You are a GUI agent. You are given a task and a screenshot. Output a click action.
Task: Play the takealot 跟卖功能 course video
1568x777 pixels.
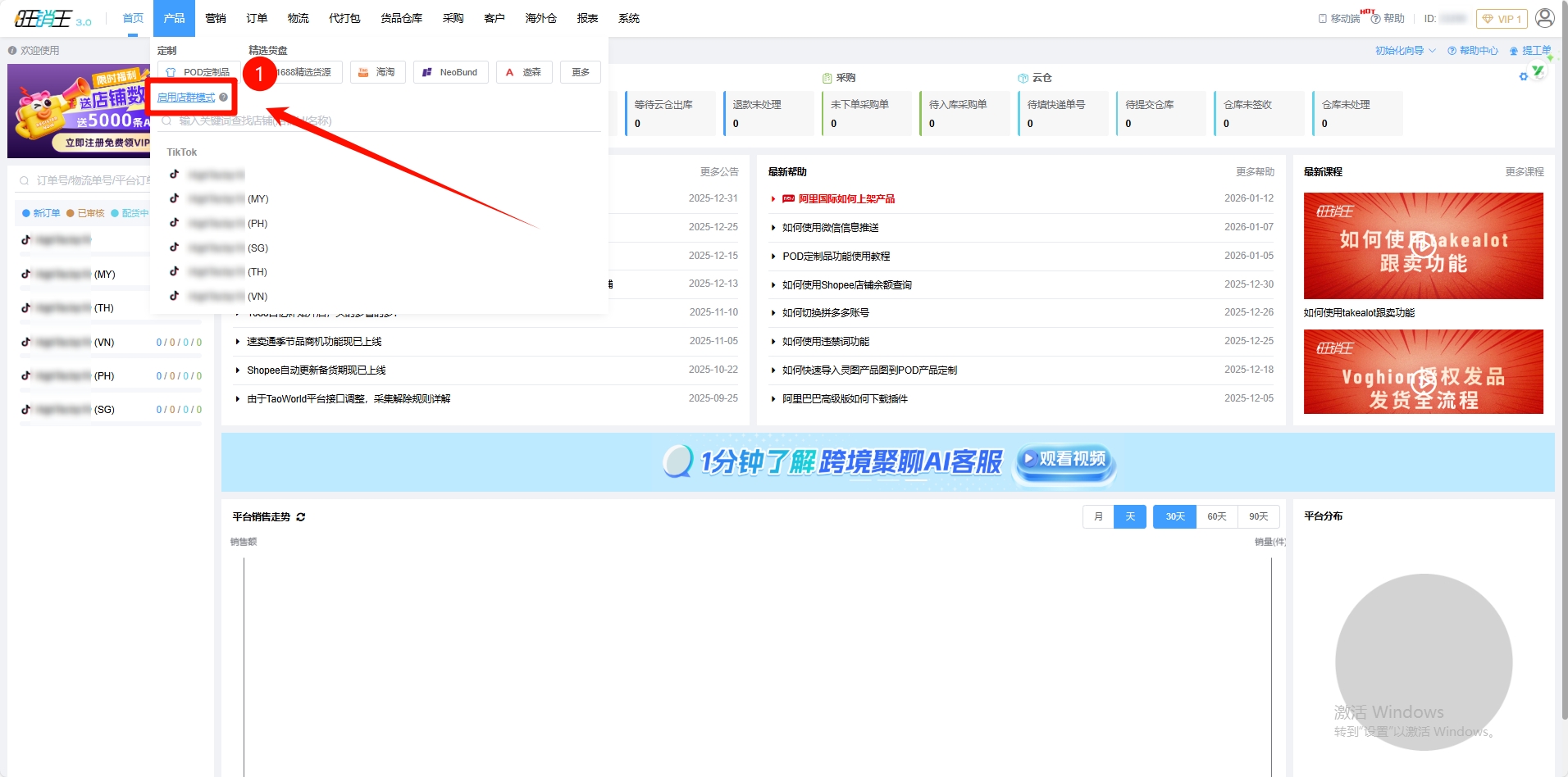pyautogui.click(x=1423, y=244)
